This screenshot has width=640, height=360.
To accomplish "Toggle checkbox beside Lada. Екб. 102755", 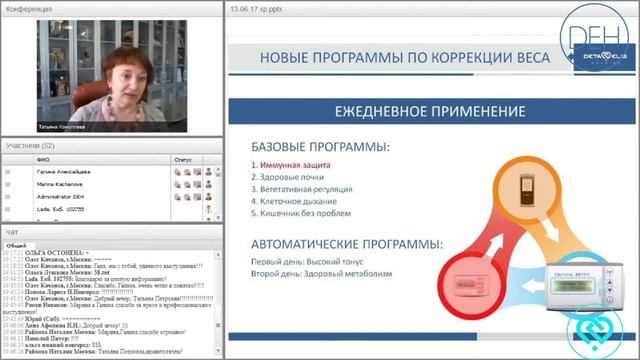I will click(7, 209).
